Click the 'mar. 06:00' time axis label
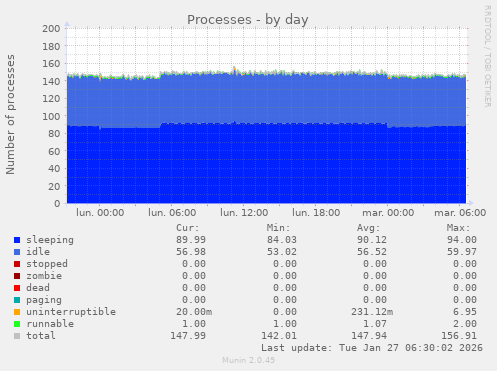This screenshot has height=371, width=497. click(460, 213)
